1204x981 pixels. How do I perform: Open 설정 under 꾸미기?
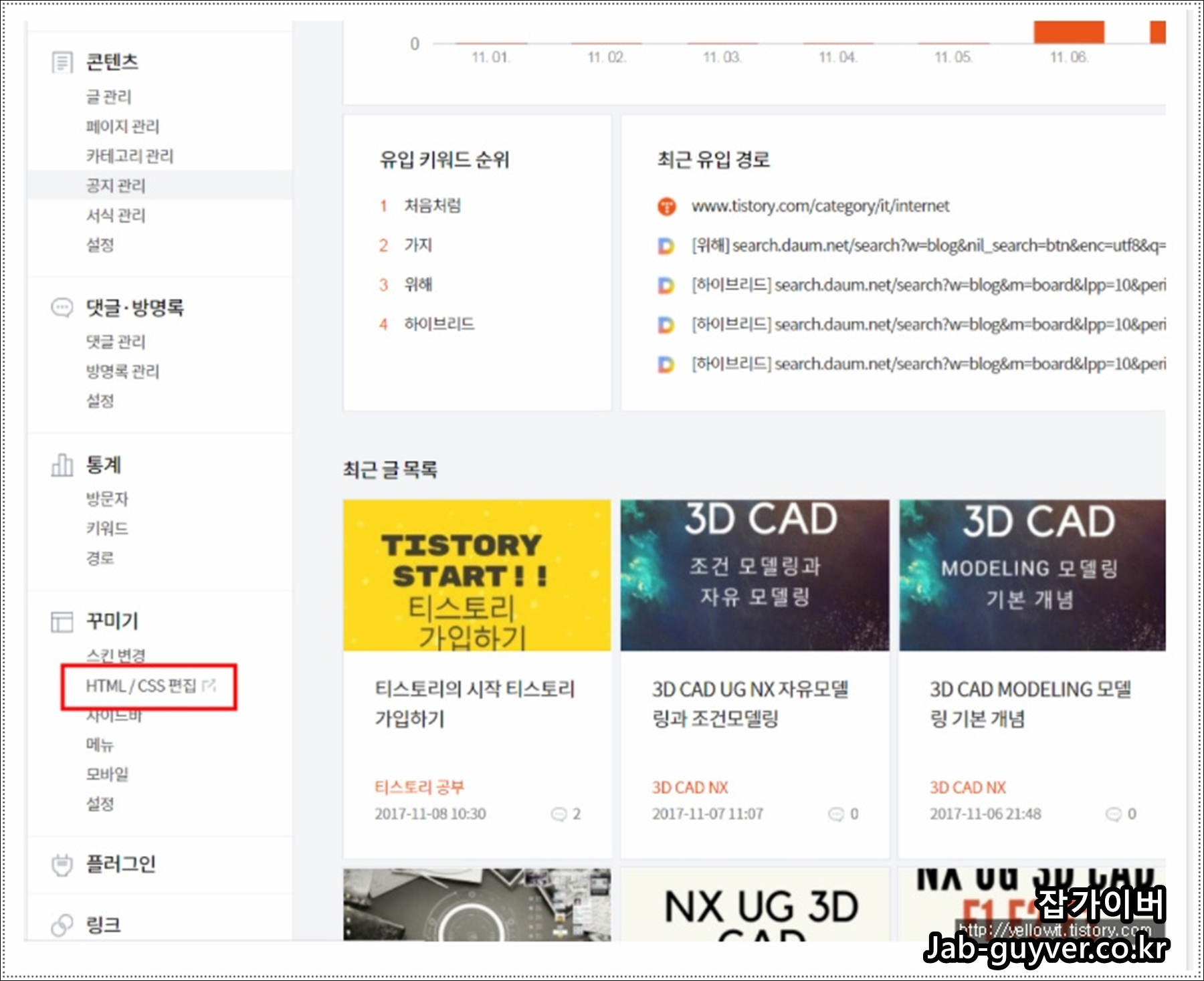click(x=100, y=803)
